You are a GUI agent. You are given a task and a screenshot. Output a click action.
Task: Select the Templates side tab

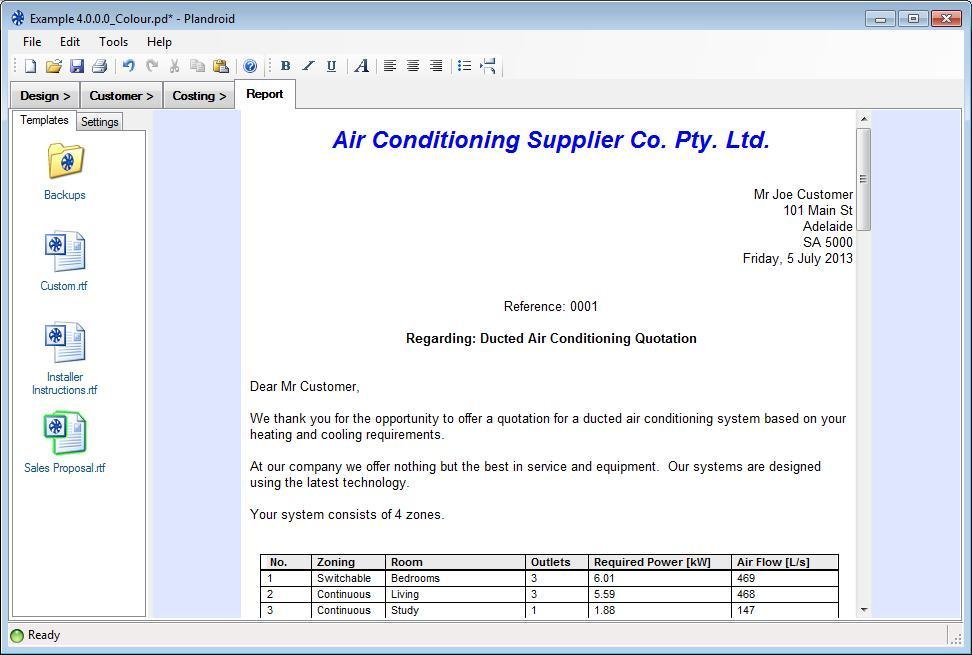tap(44, 120)
